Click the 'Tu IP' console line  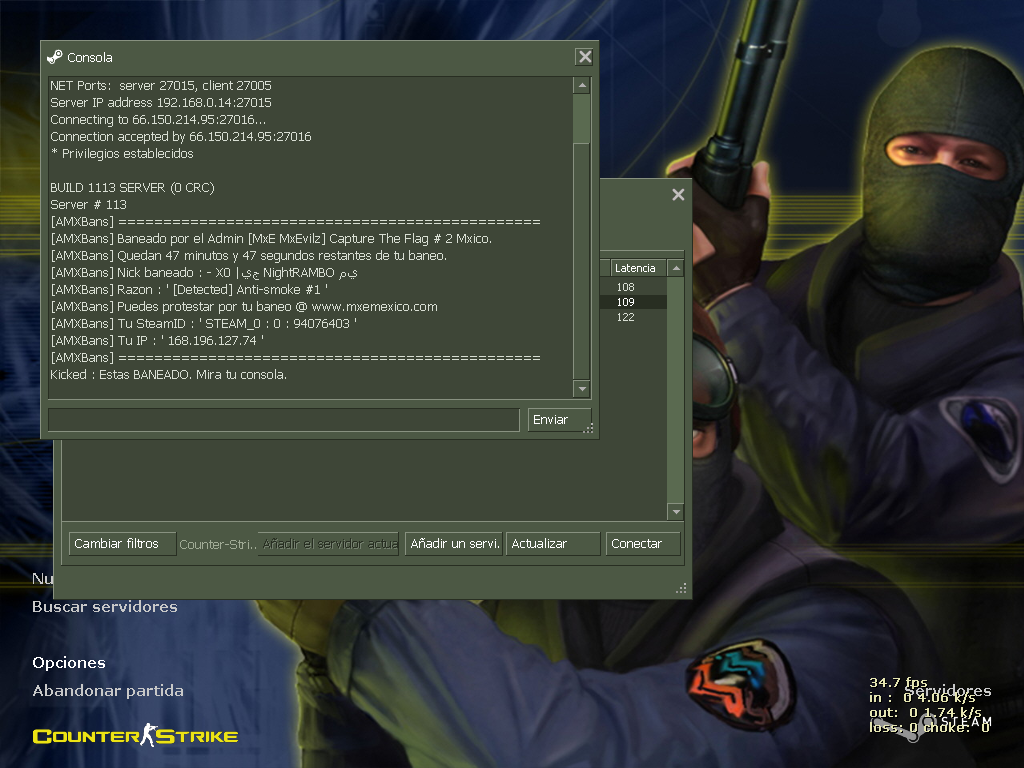click(x=157, y=341)
